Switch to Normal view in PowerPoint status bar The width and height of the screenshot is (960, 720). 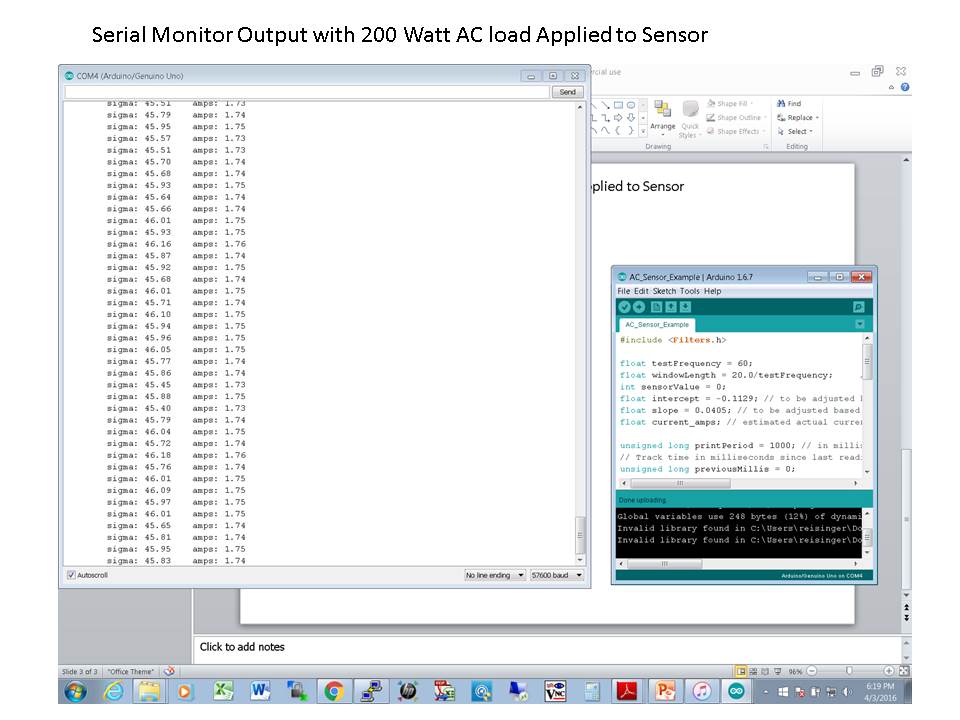click(x=741, y=671)
